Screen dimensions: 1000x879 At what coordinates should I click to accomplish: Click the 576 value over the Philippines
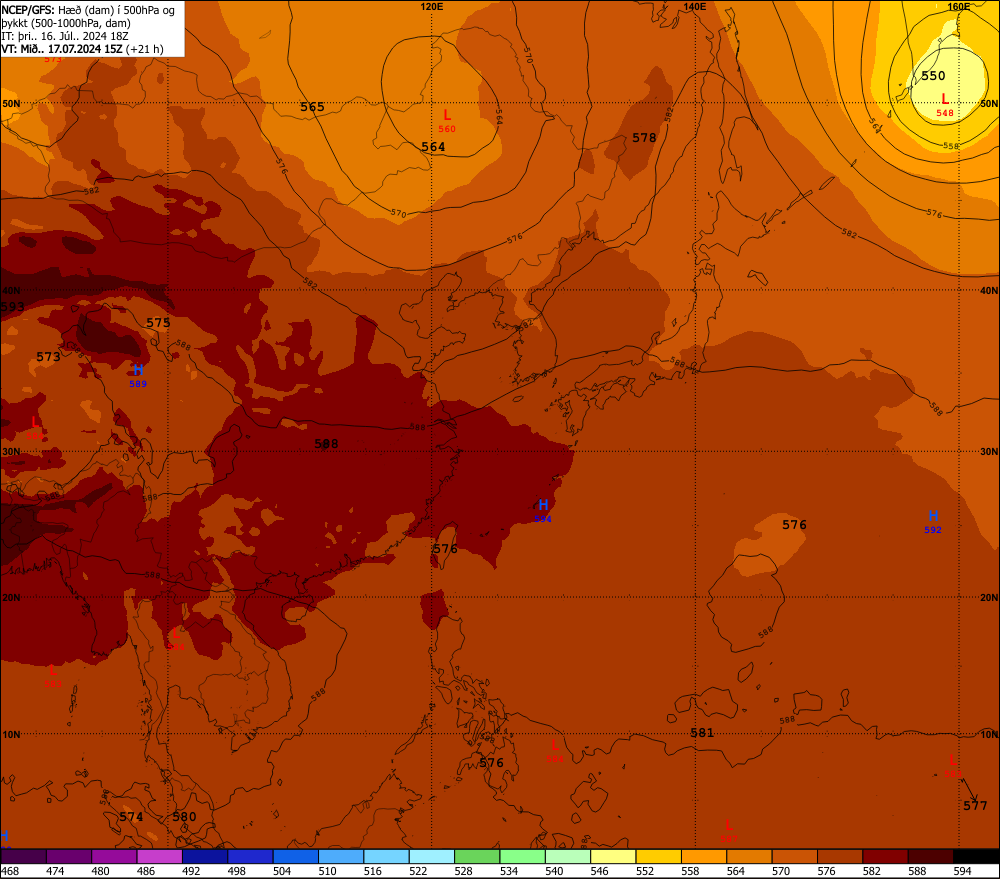(x=492, y=762)
